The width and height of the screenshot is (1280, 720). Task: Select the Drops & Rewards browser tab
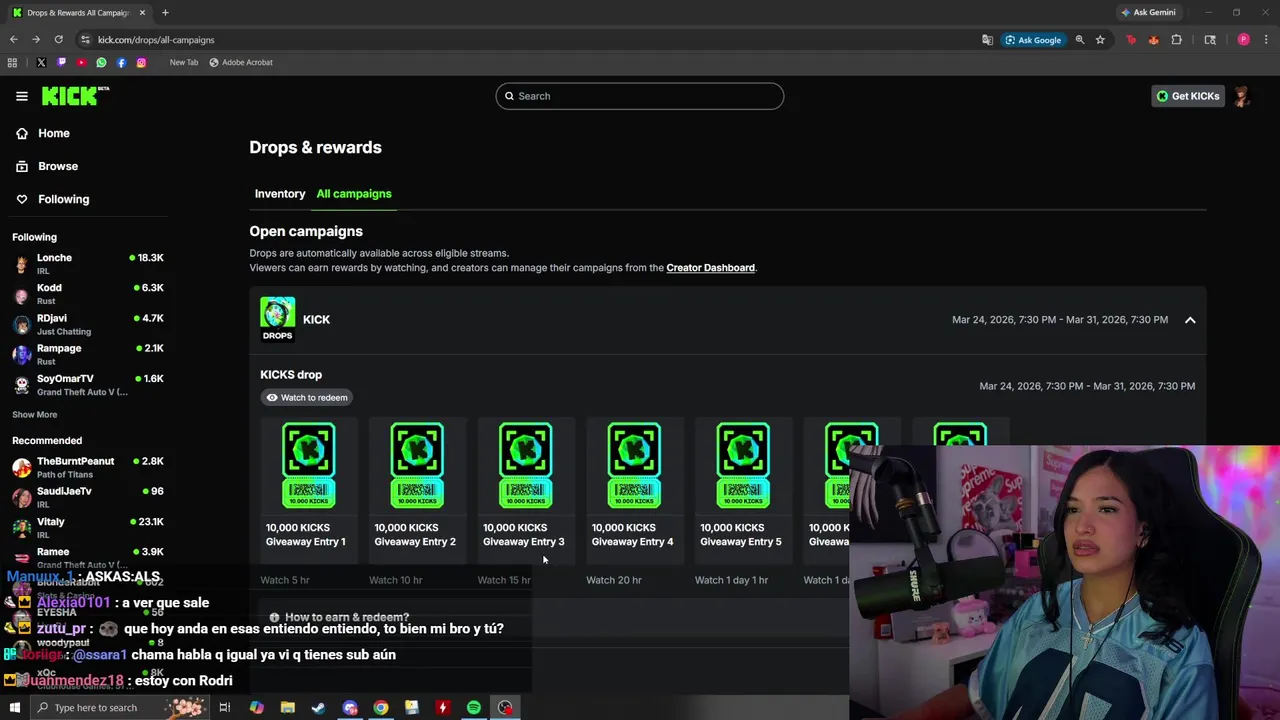78,12
